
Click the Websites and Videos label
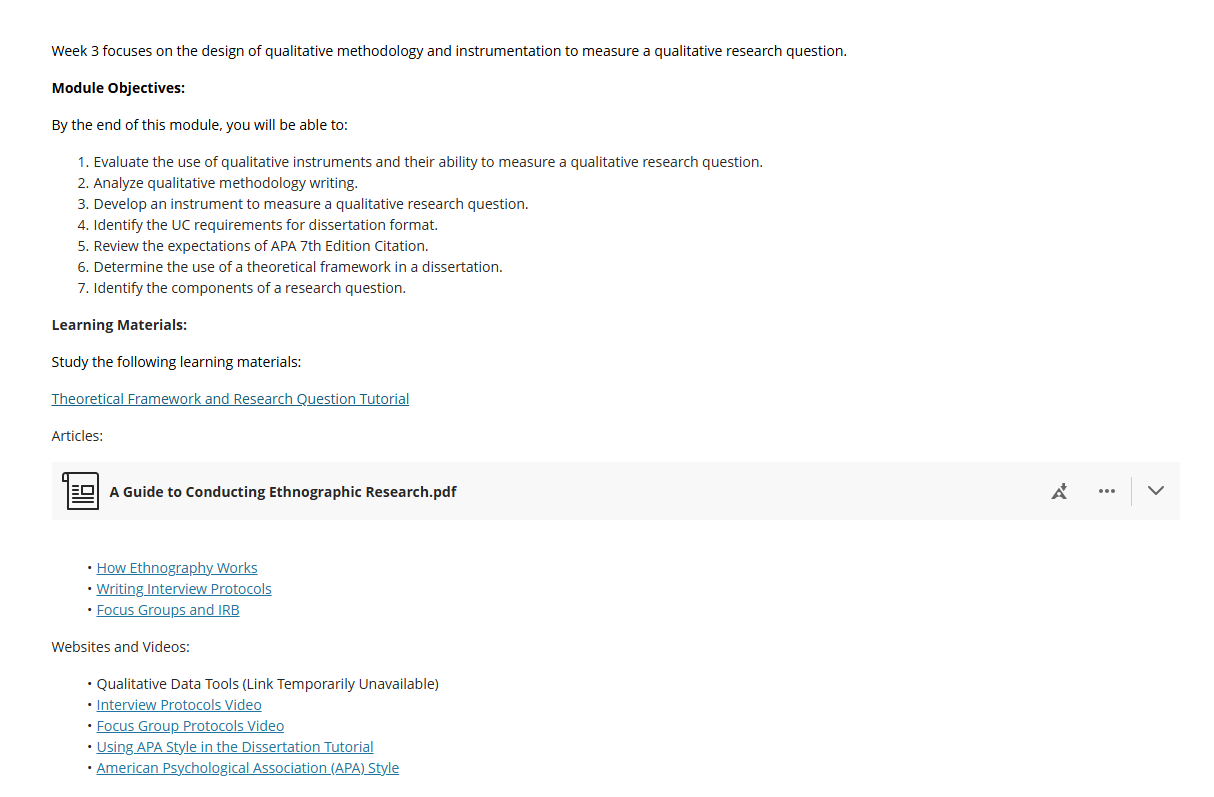point(120,646)
